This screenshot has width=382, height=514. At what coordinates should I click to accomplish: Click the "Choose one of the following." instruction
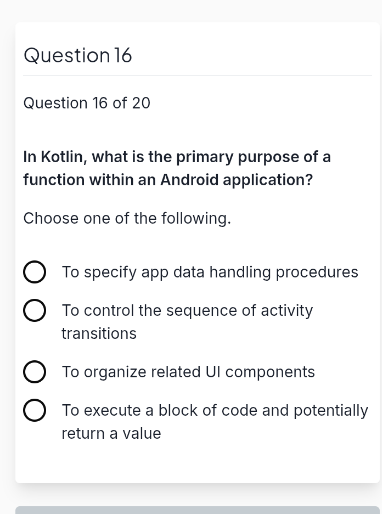(127, 219)
